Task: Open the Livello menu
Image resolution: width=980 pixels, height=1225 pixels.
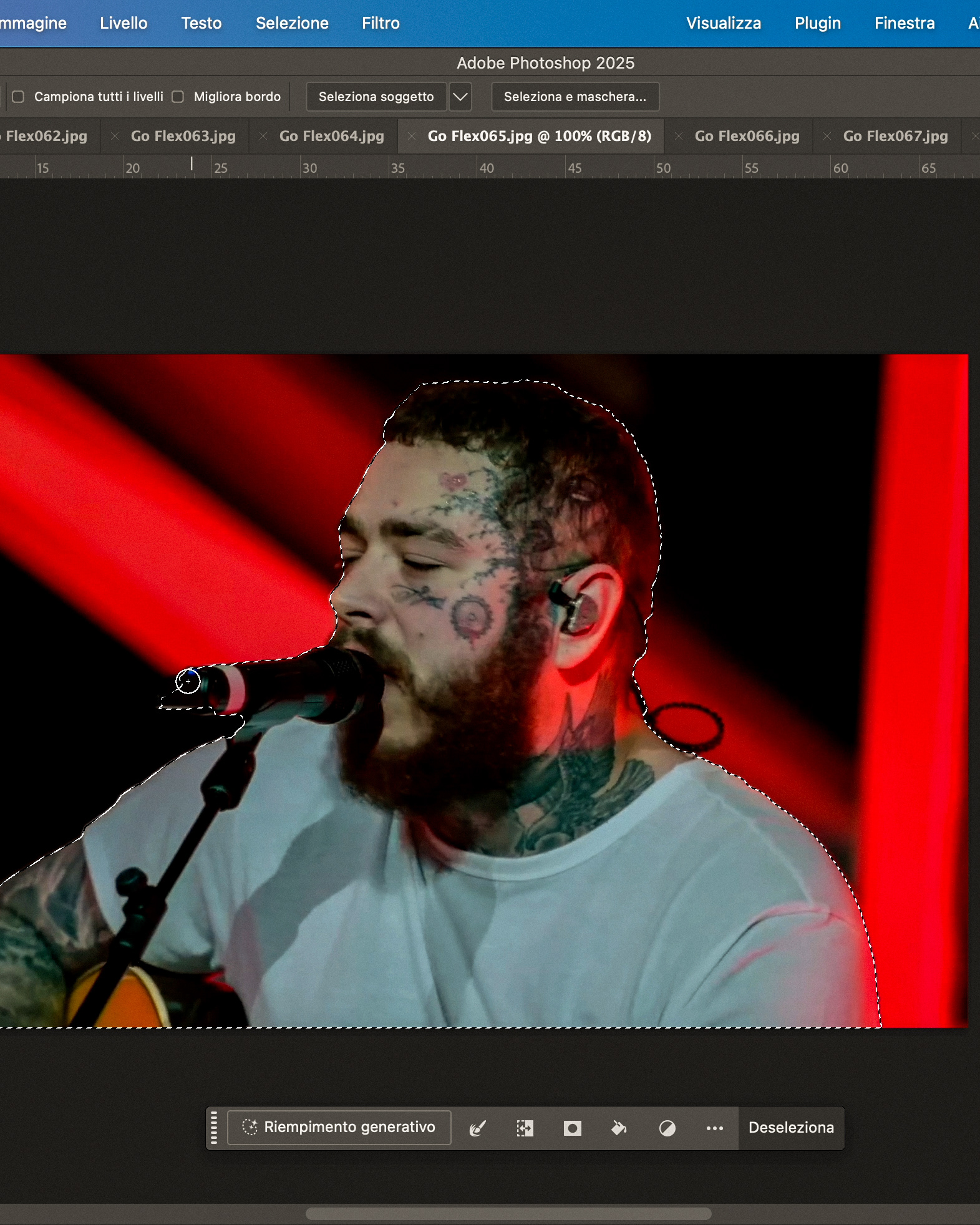Action: [x=124, y=23]
